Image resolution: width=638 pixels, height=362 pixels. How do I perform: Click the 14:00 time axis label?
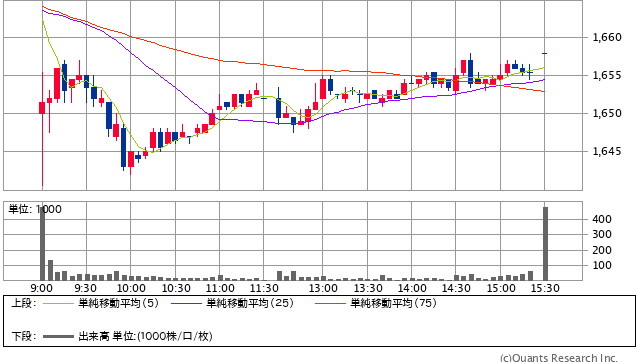(411, 288)
